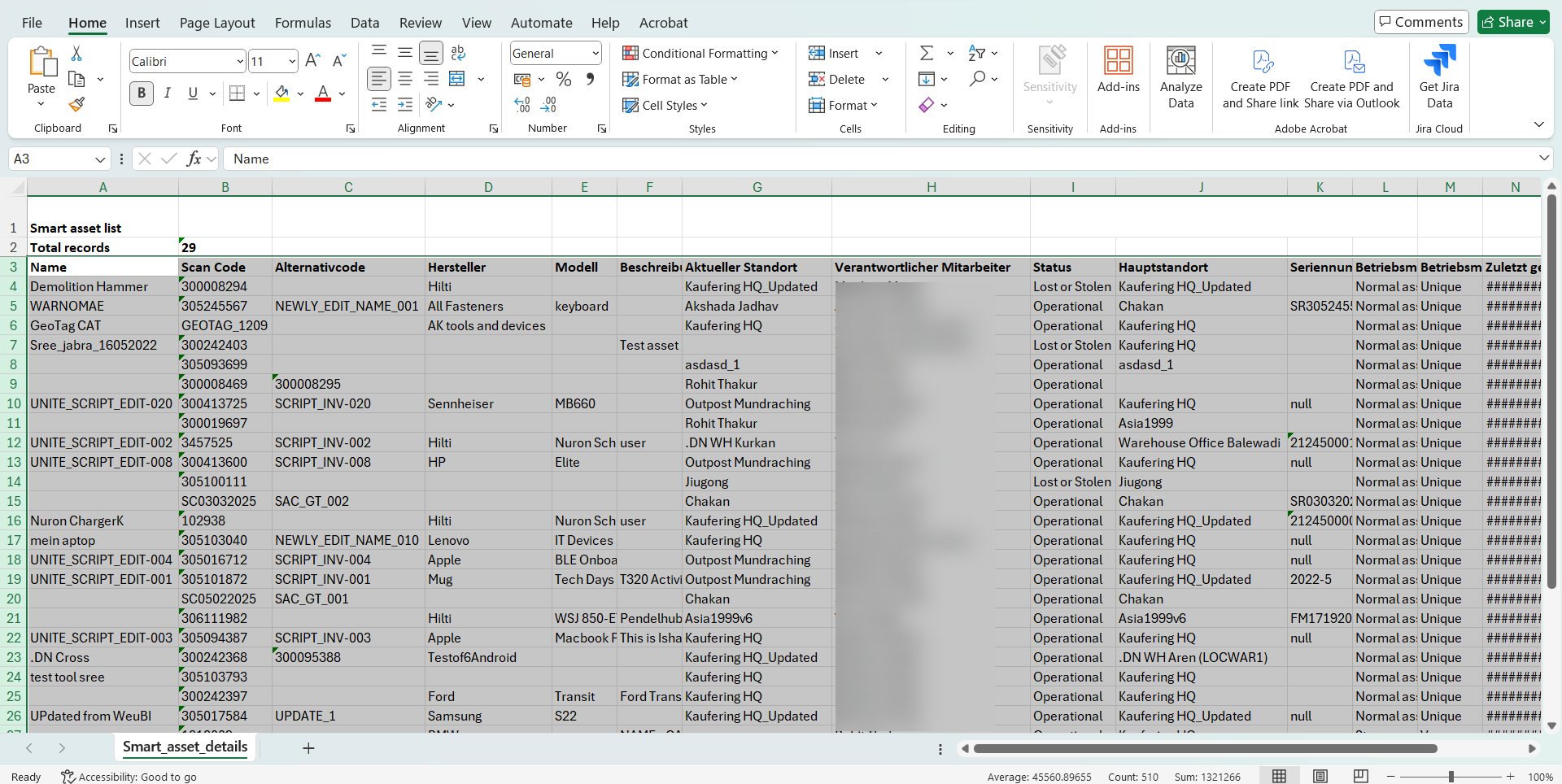Open the Comments pane

pyautogui.click(x=1421, y=22)
